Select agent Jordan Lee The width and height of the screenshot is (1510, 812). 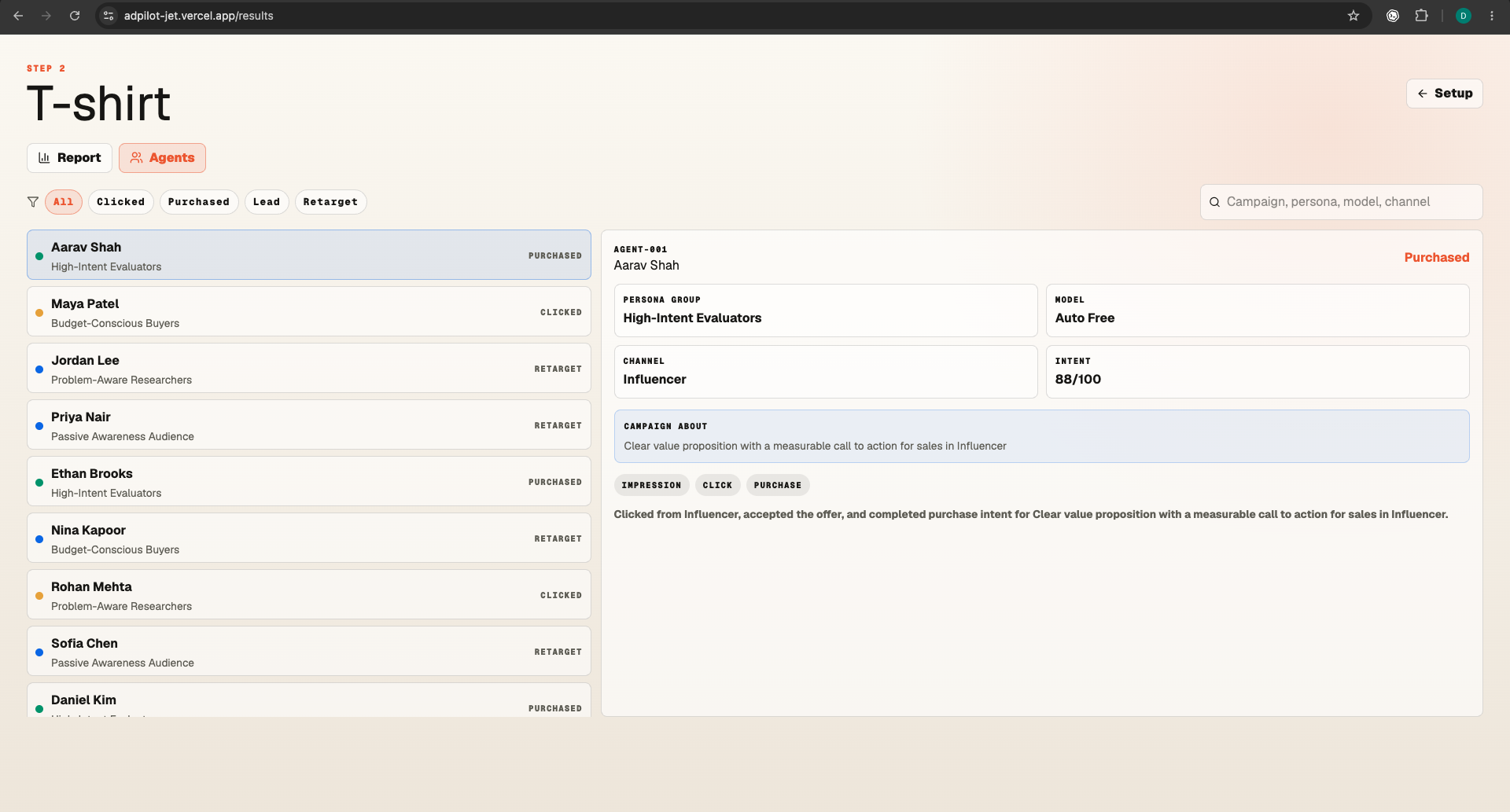click(309, 368)
